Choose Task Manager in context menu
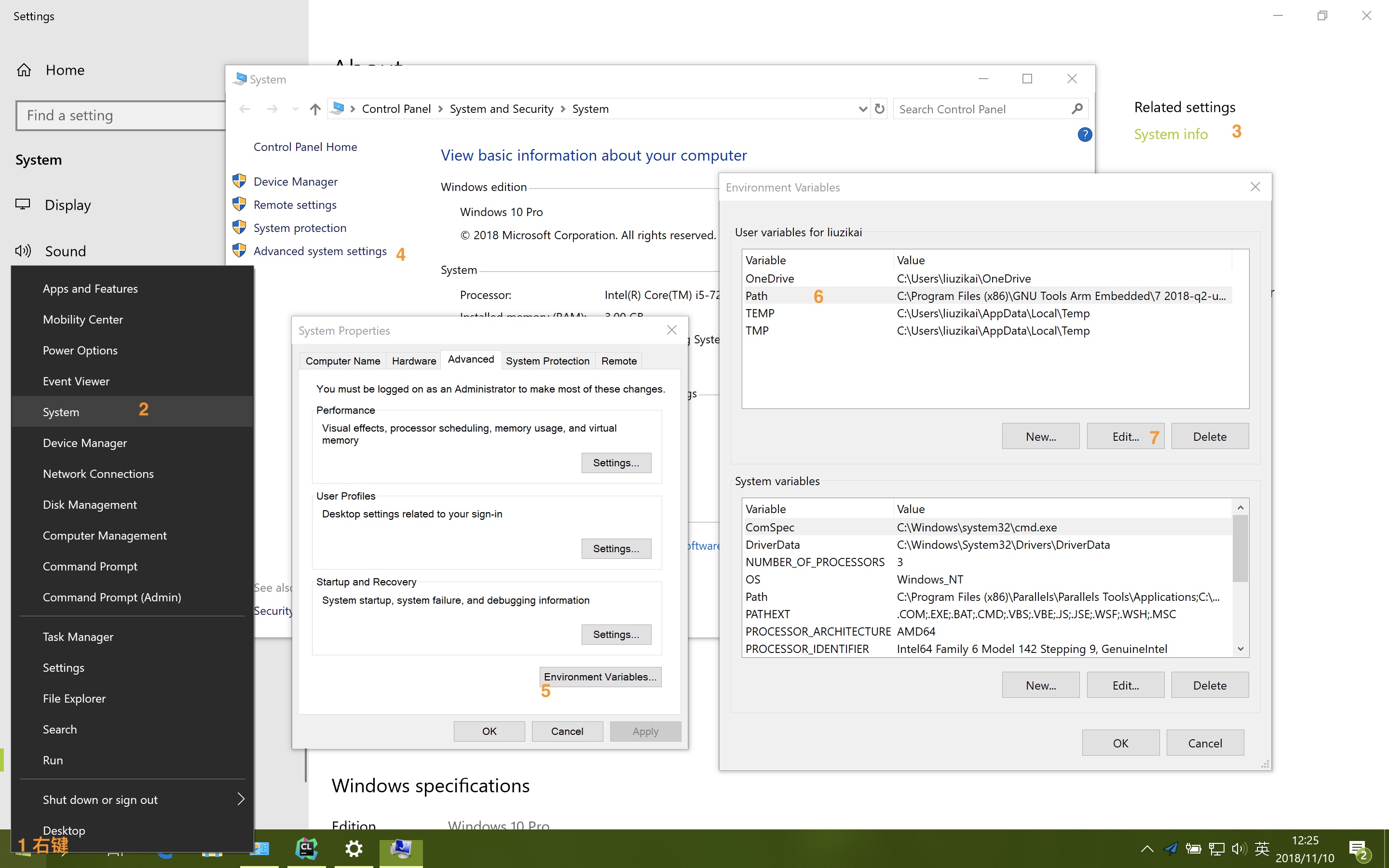The height and width of the screenshot is (868, 1389). tap(132, 637)
